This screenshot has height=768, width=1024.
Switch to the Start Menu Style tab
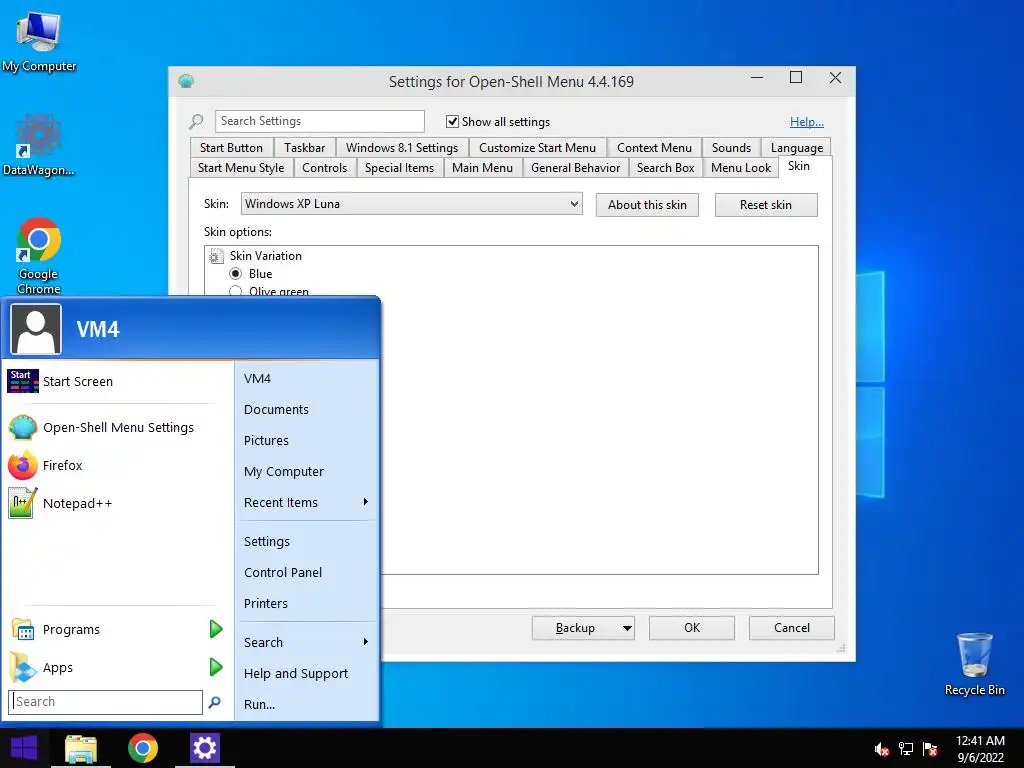(241, 168)
